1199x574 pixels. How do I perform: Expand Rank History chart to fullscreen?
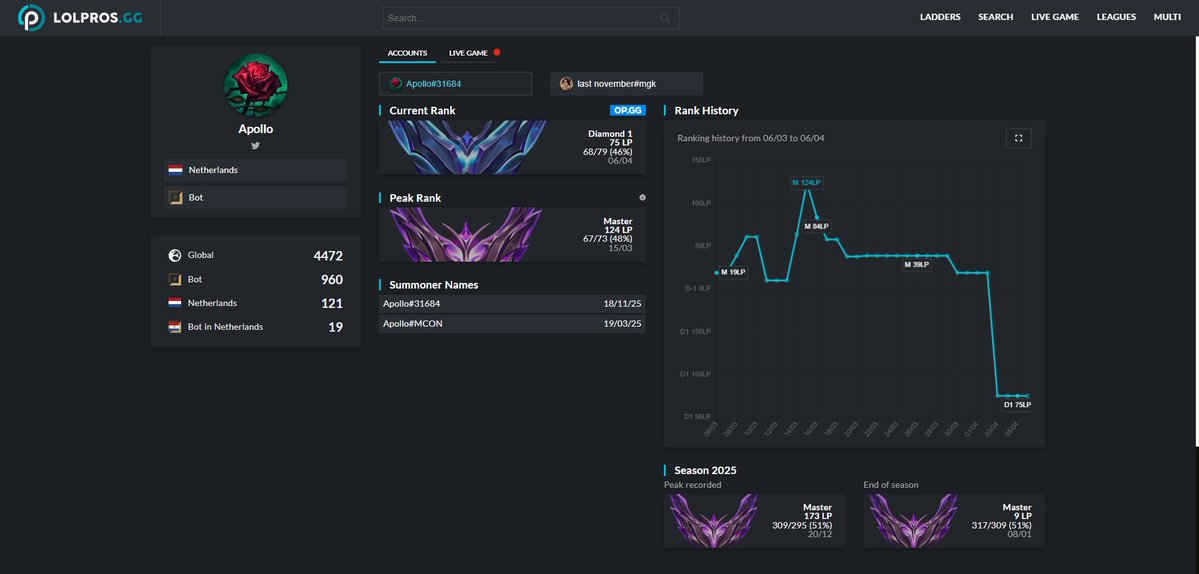click(1019, 138)
